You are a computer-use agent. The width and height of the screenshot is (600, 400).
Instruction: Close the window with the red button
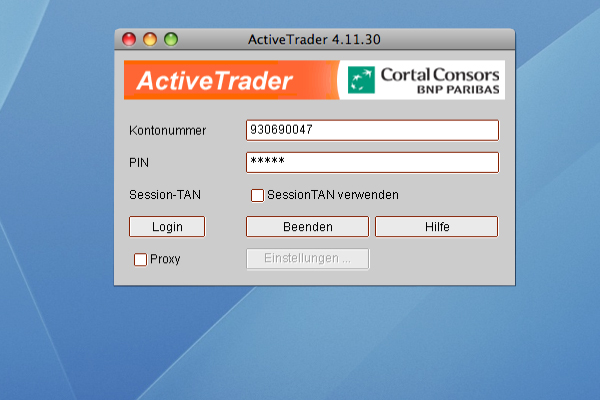tap(129, 40)
